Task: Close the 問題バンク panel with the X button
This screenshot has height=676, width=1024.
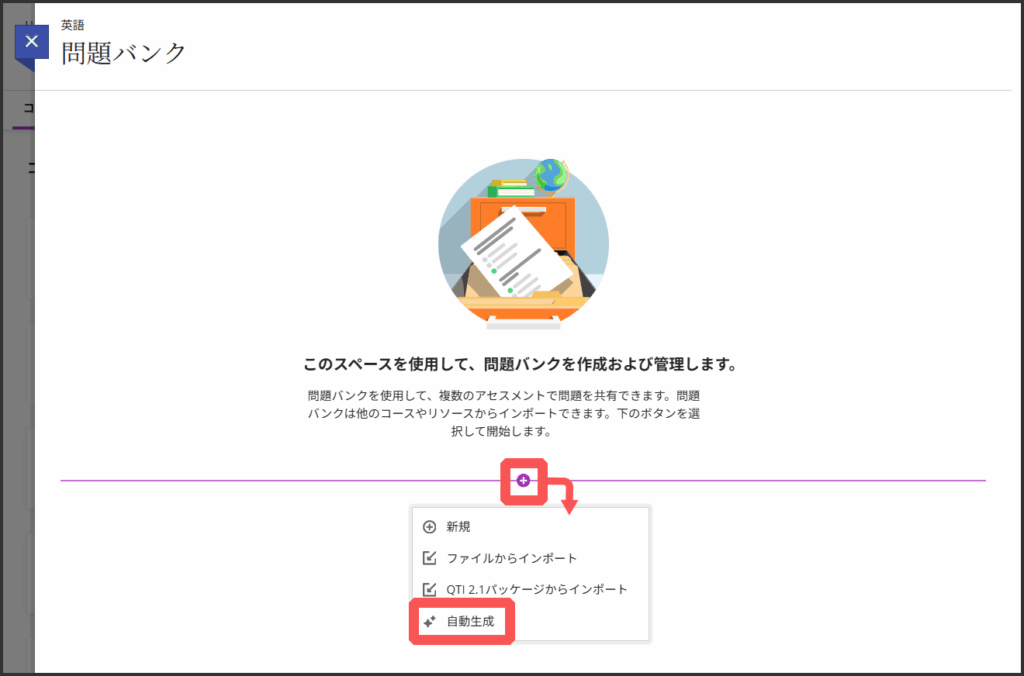Action: (x=32, y=42)
